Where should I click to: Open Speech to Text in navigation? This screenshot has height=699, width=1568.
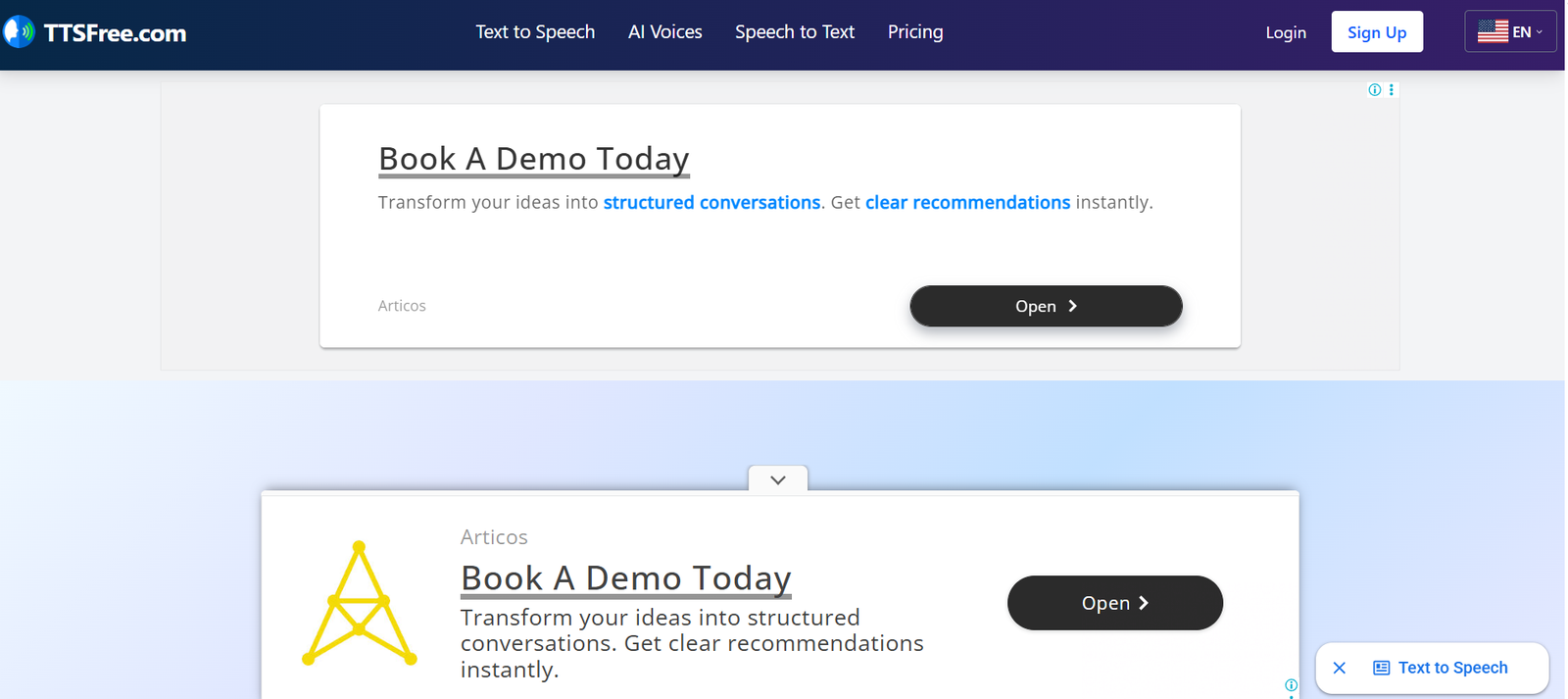(795, 32)
